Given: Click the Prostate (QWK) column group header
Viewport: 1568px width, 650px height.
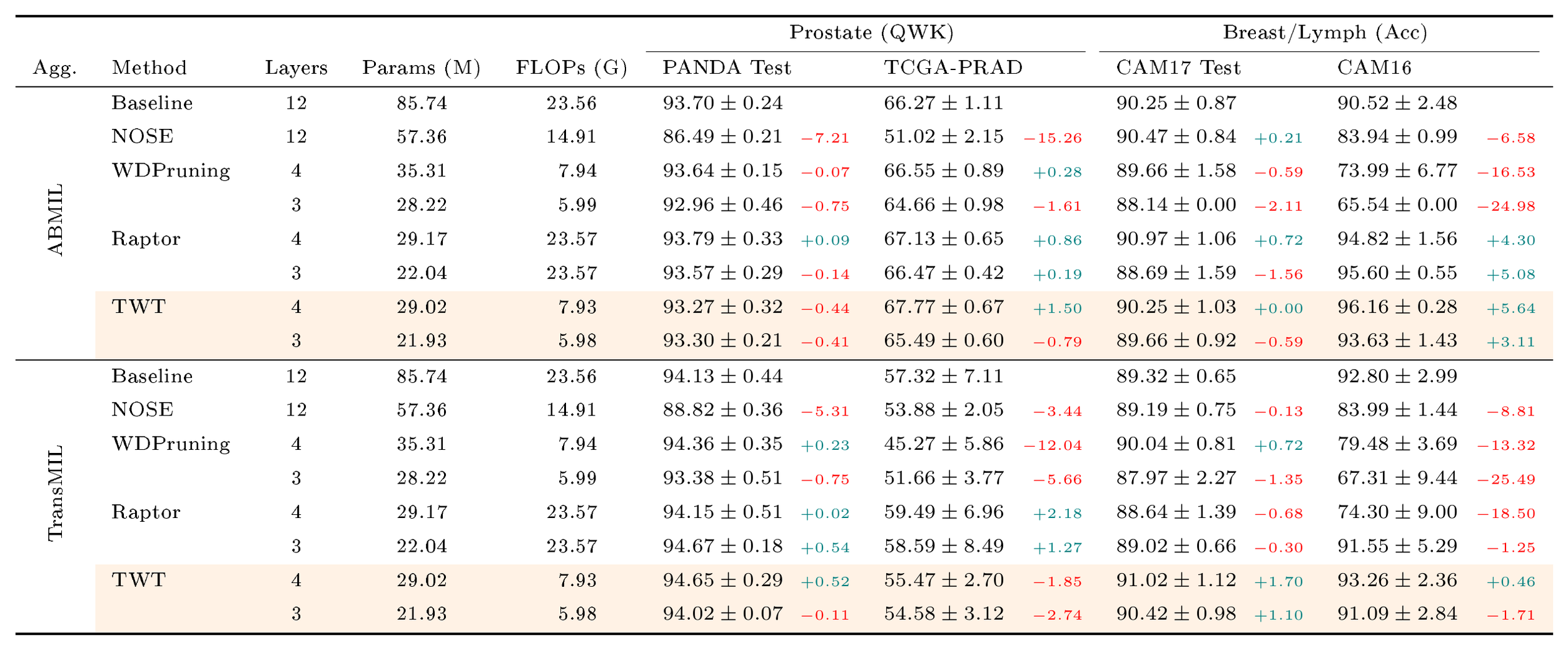Looking at the screenshot, I should click(x=871, y=33).
